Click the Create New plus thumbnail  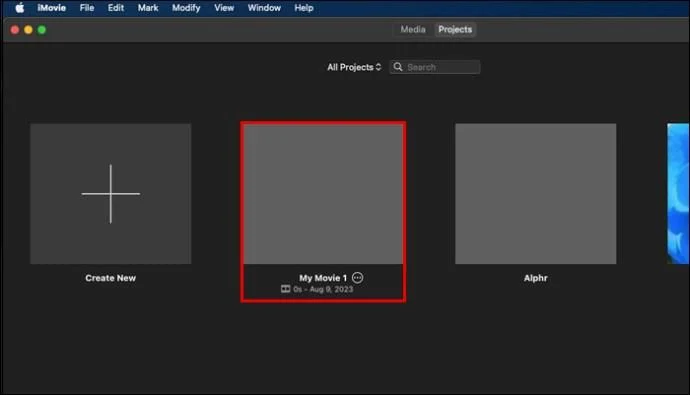pos(110,194)
